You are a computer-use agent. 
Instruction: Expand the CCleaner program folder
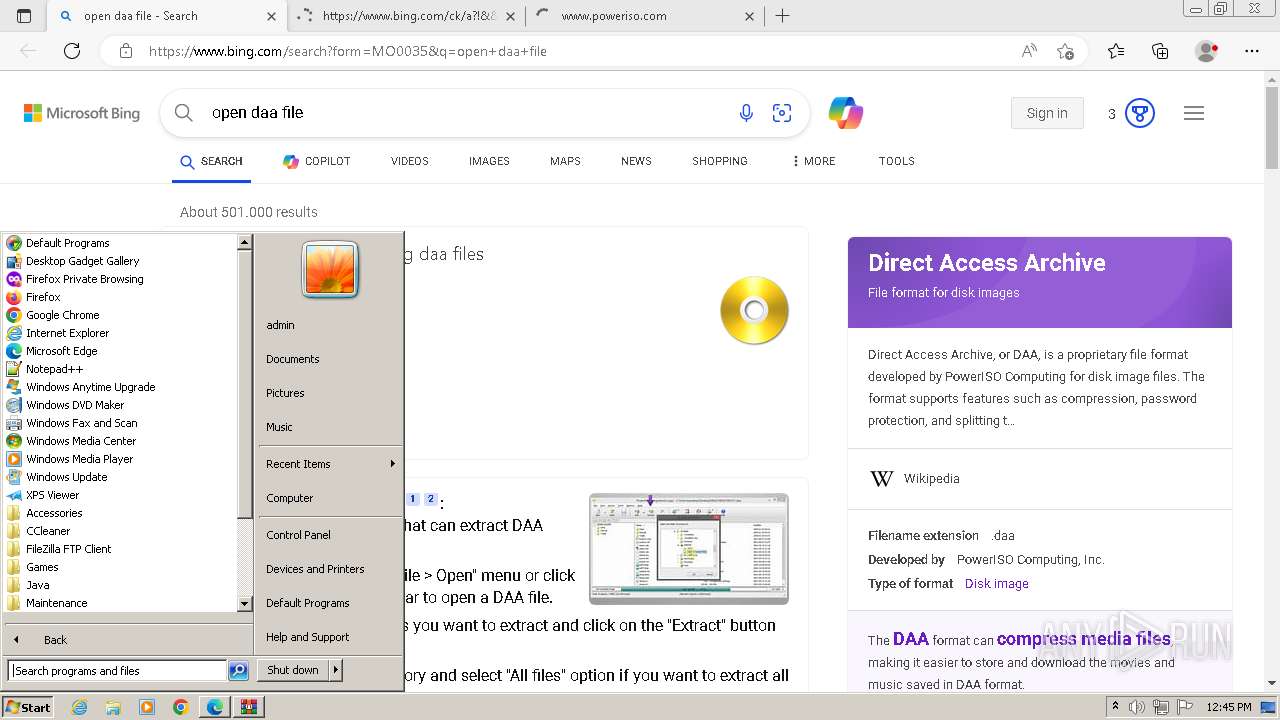point(48,531)
